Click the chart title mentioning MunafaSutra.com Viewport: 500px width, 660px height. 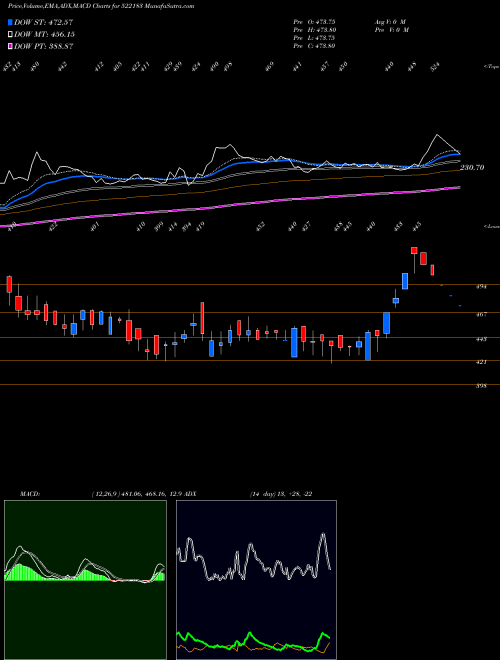101,6
